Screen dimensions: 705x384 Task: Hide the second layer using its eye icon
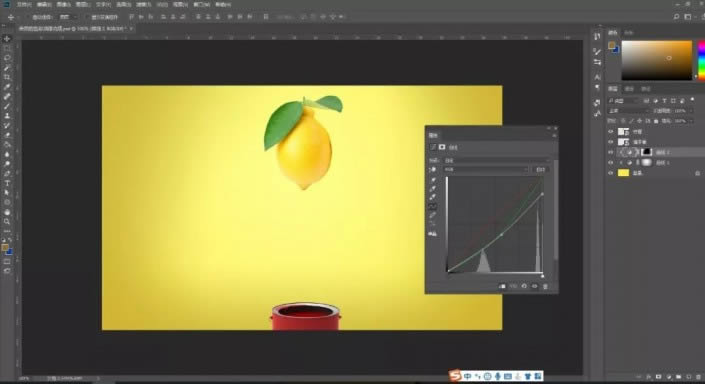pos(611,142)
